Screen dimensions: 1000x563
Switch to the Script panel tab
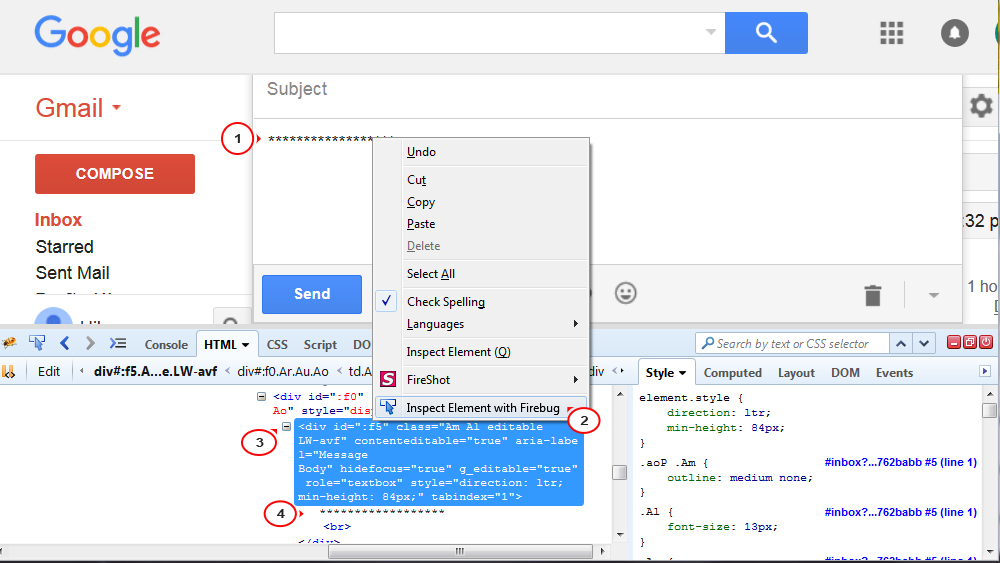tap(320, 344)
